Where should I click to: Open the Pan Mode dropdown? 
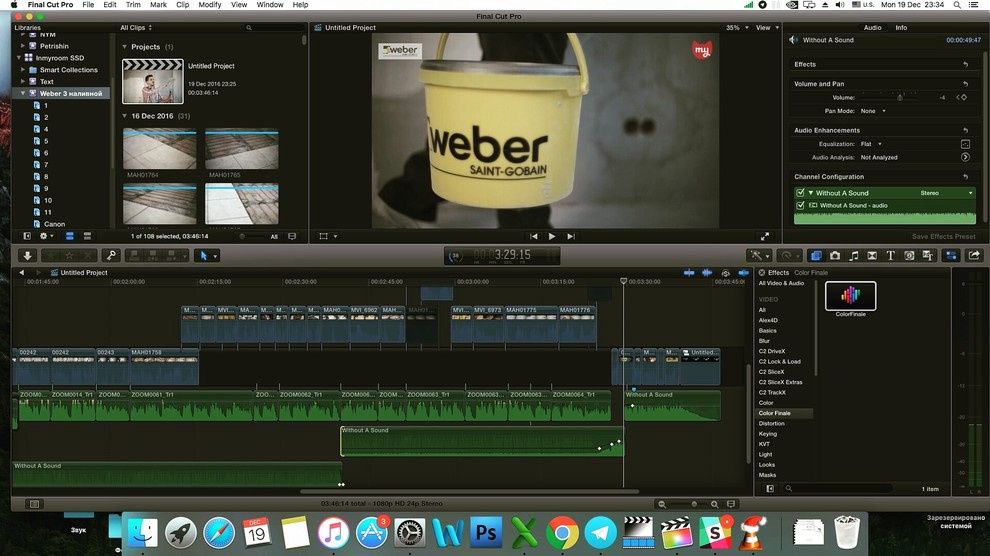872,111
